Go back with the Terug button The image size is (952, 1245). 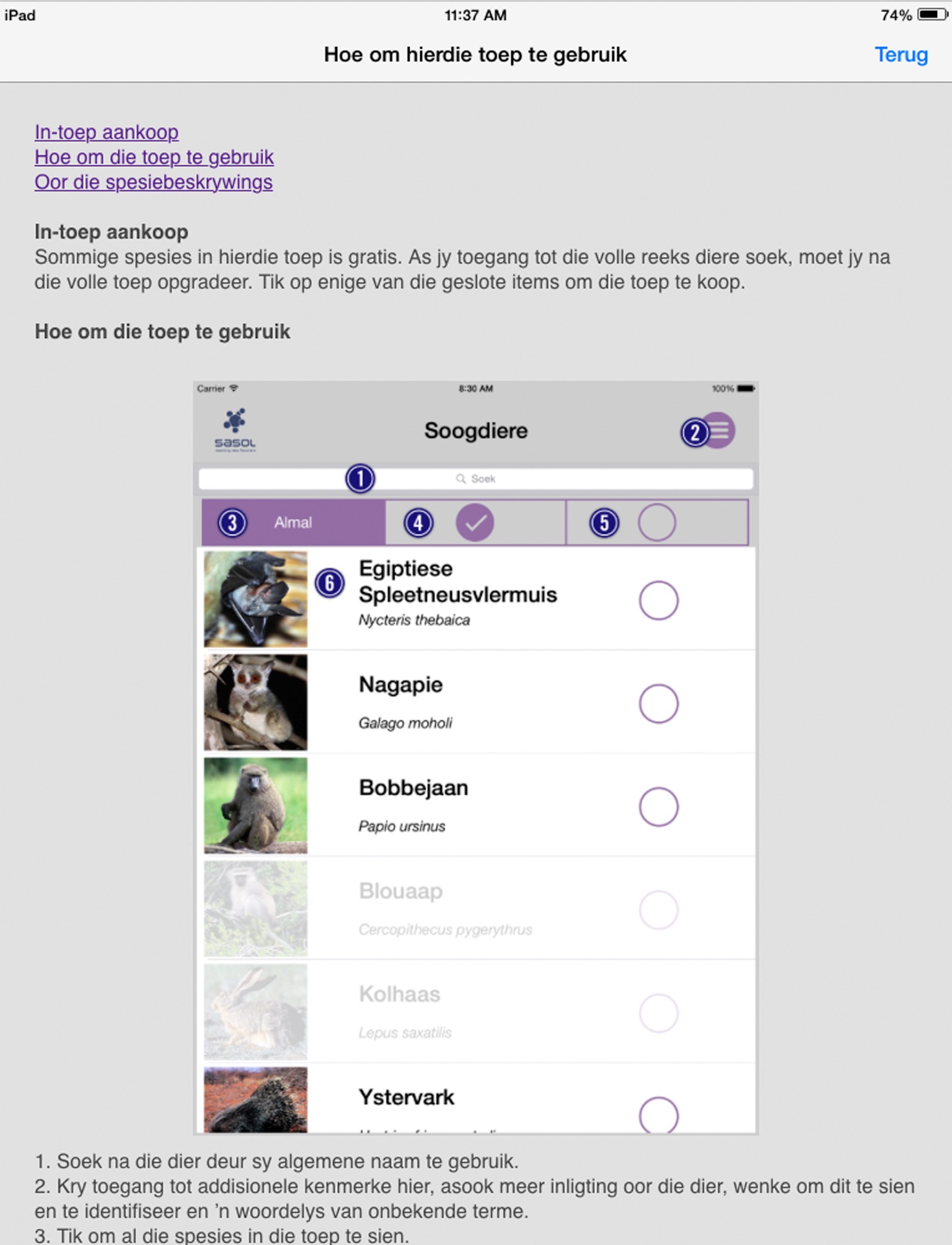click(901, 55)
